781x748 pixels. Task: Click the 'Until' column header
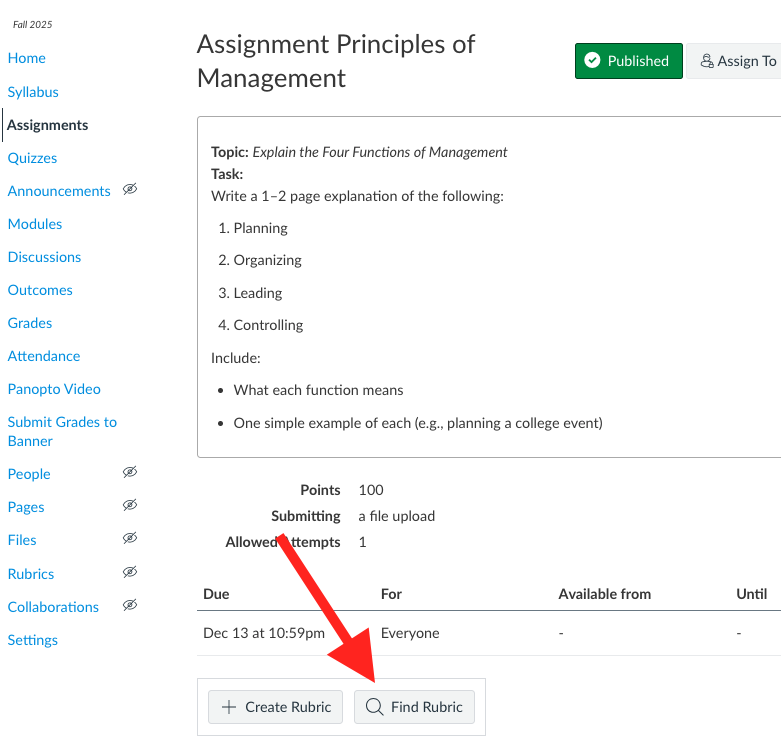[752, 594]
